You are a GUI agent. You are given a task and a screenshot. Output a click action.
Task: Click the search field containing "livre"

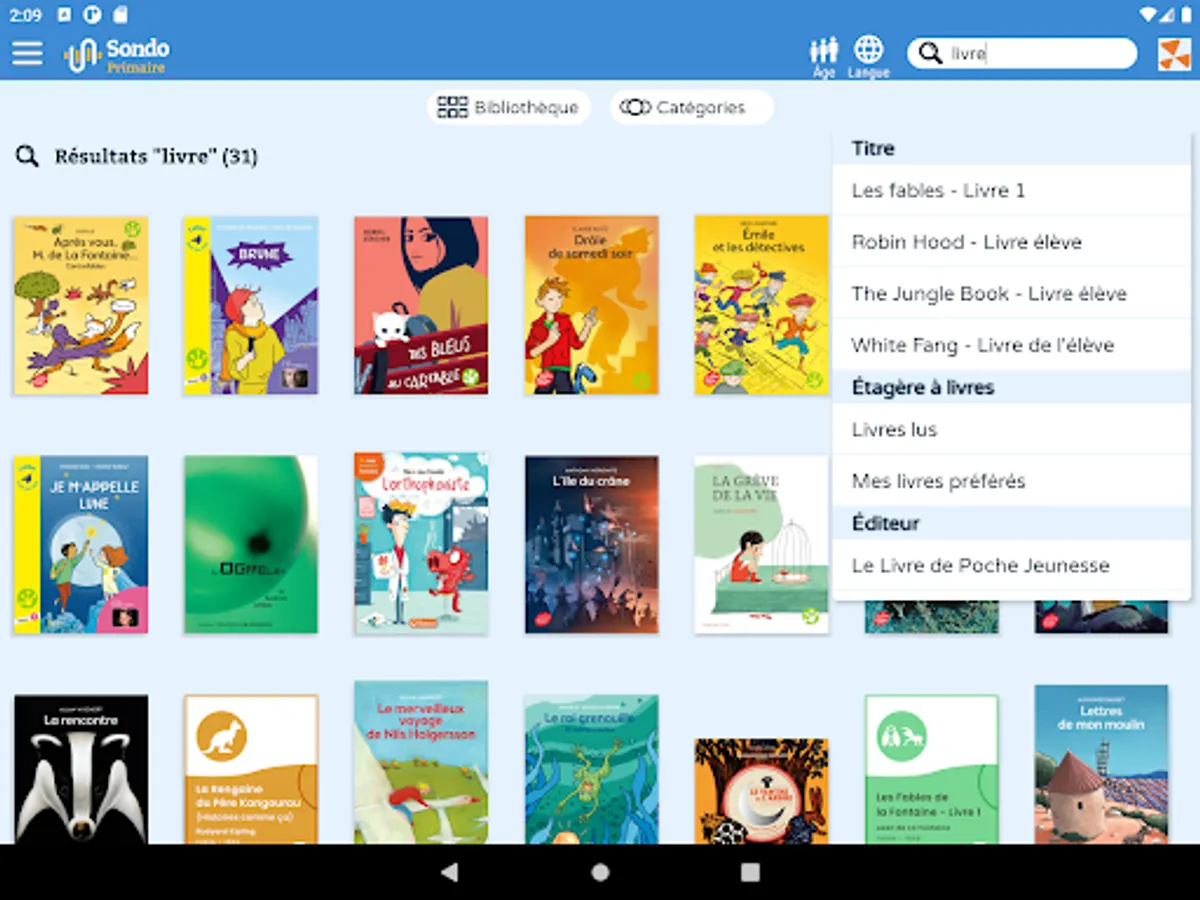pos(1022,53)
